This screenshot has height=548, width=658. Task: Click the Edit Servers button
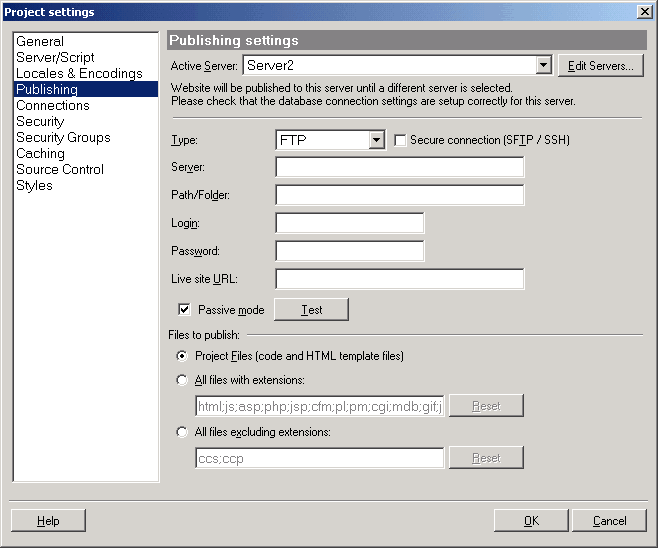click(600, 66)
